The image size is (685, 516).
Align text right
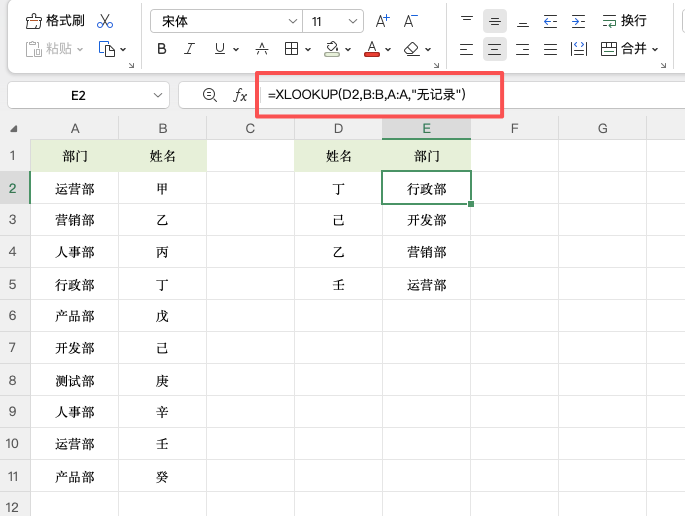coord(522,49)
